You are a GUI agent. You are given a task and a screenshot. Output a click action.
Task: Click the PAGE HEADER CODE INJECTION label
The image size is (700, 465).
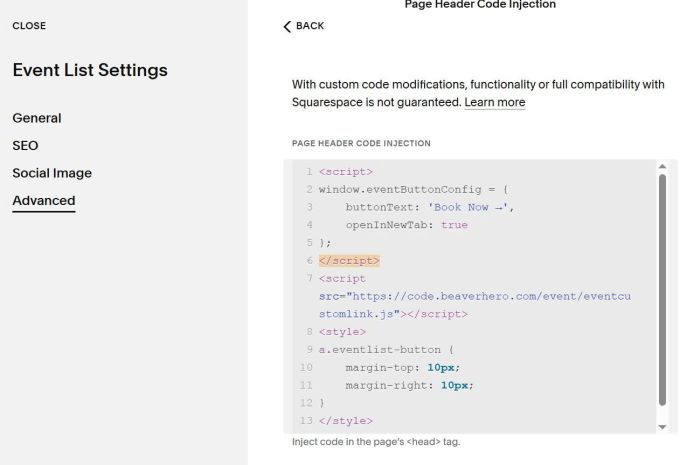(x=361, y=143)
